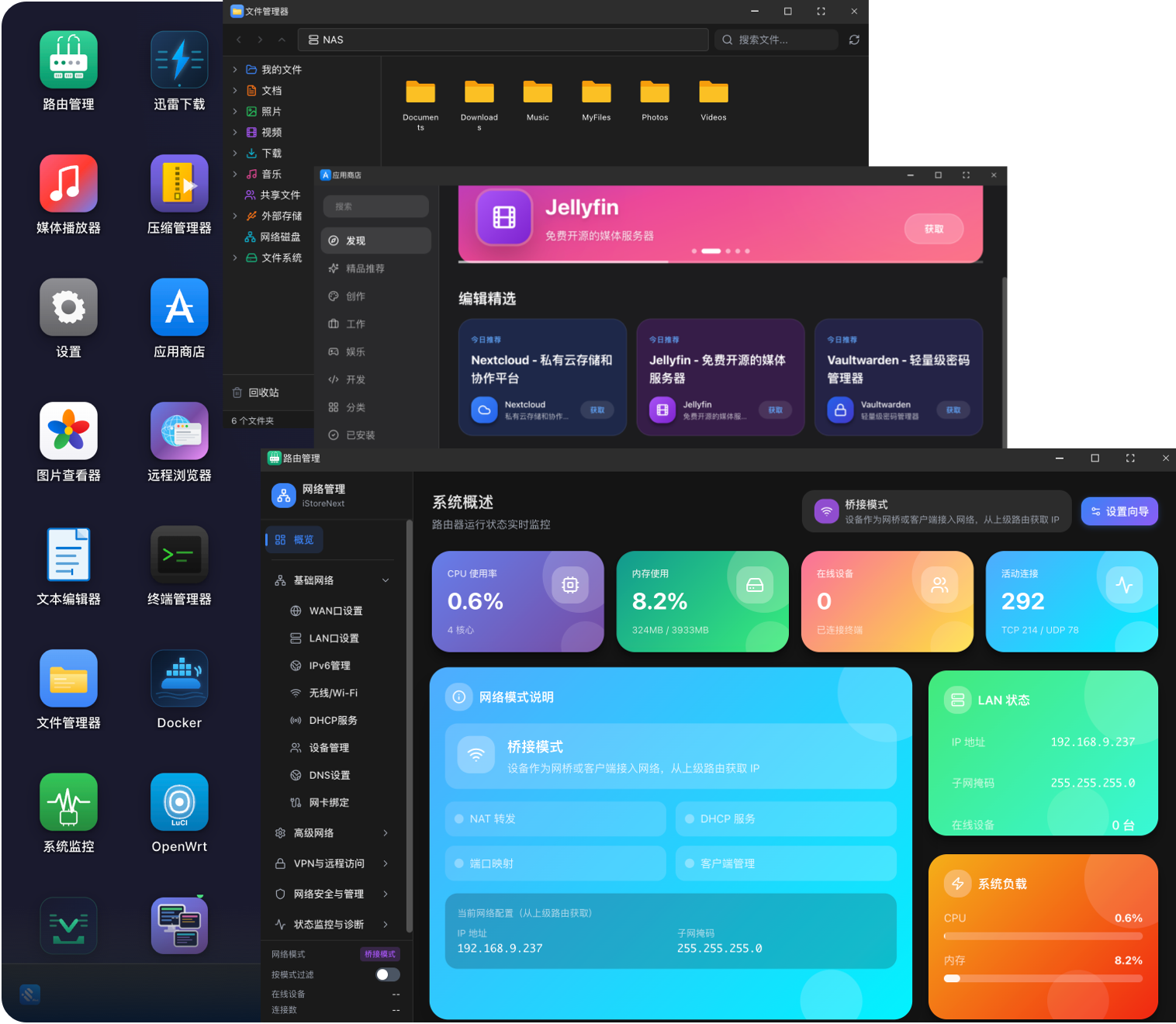Select the third carousel dot on Jellyfin banner
The height and width of the screenshot is (1024, 1176).
[728, 251]
